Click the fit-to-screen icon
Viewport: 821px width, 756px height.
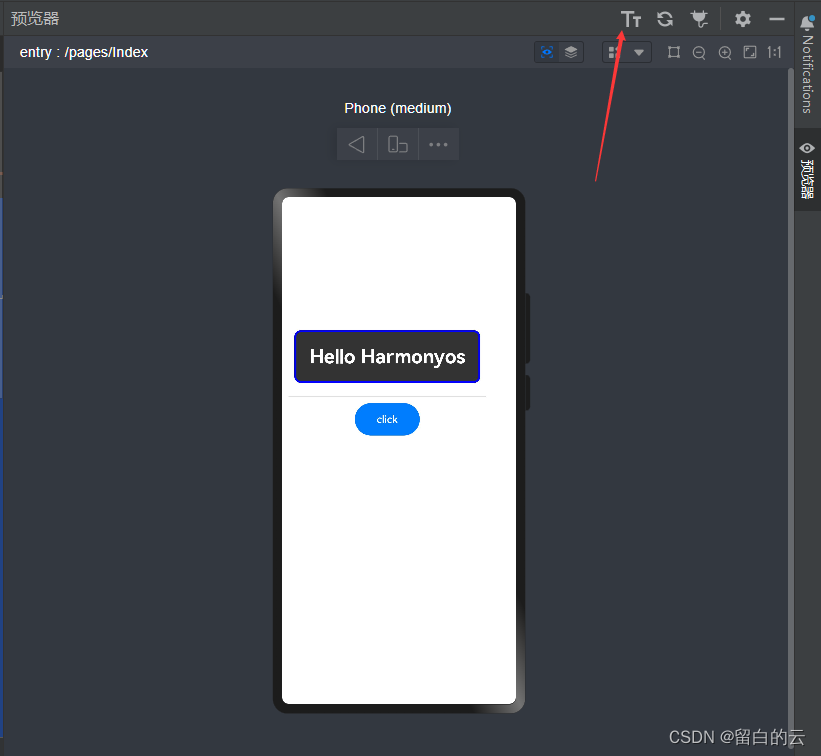(750, 52)
